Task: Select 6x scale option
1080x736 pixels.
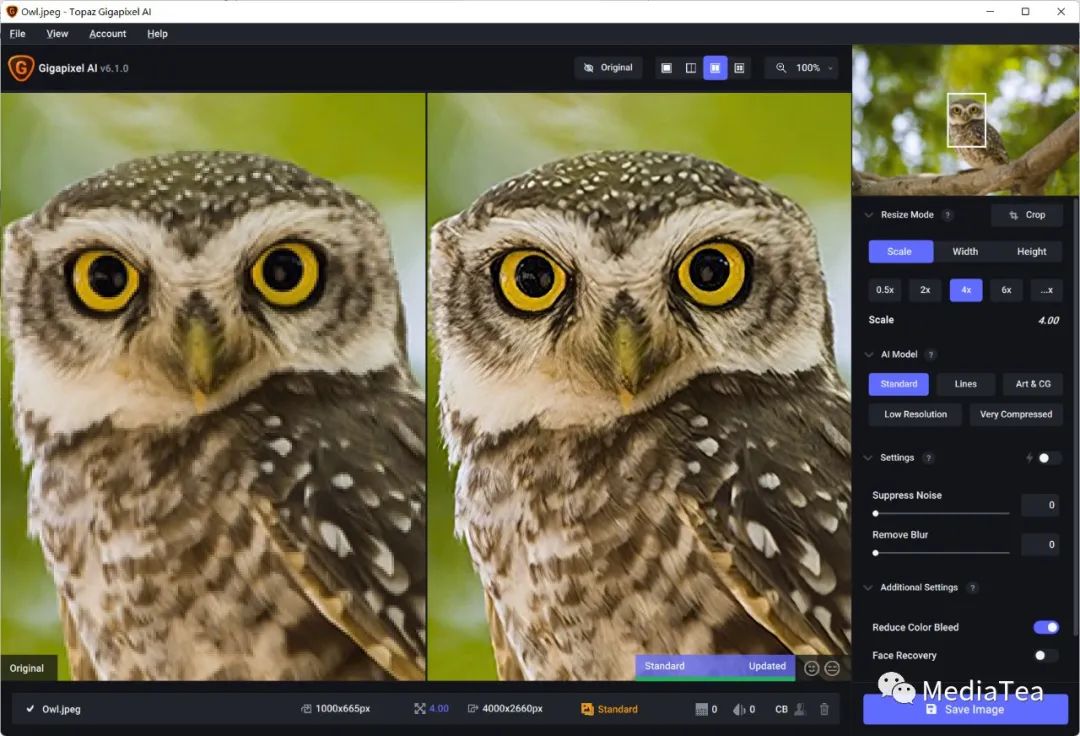Action: 1006,290
